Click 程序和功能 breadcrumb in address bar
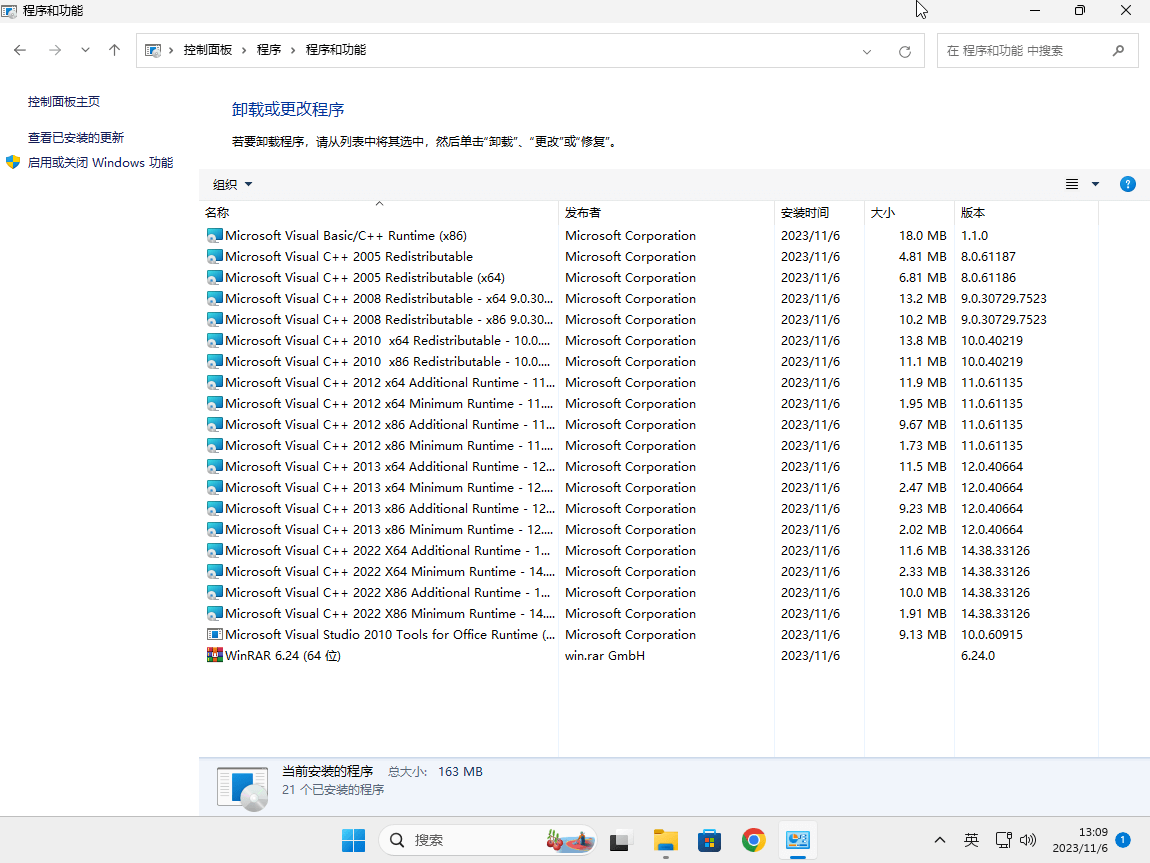 [x=336, y=50]
